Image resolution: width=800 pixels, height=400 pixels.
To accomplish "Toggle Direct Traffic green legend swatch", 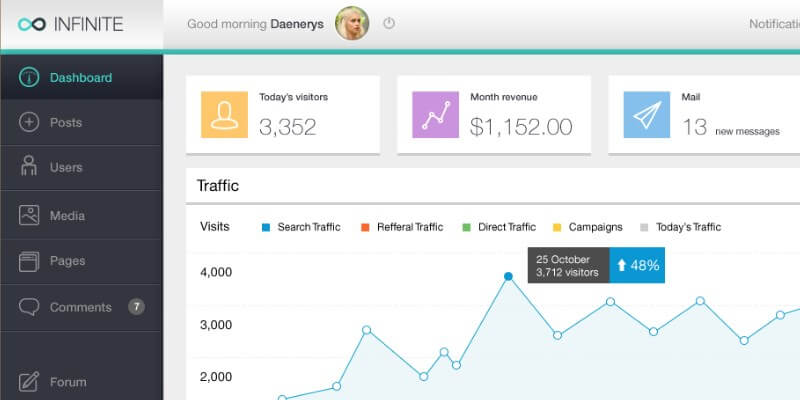I will 466,228.
